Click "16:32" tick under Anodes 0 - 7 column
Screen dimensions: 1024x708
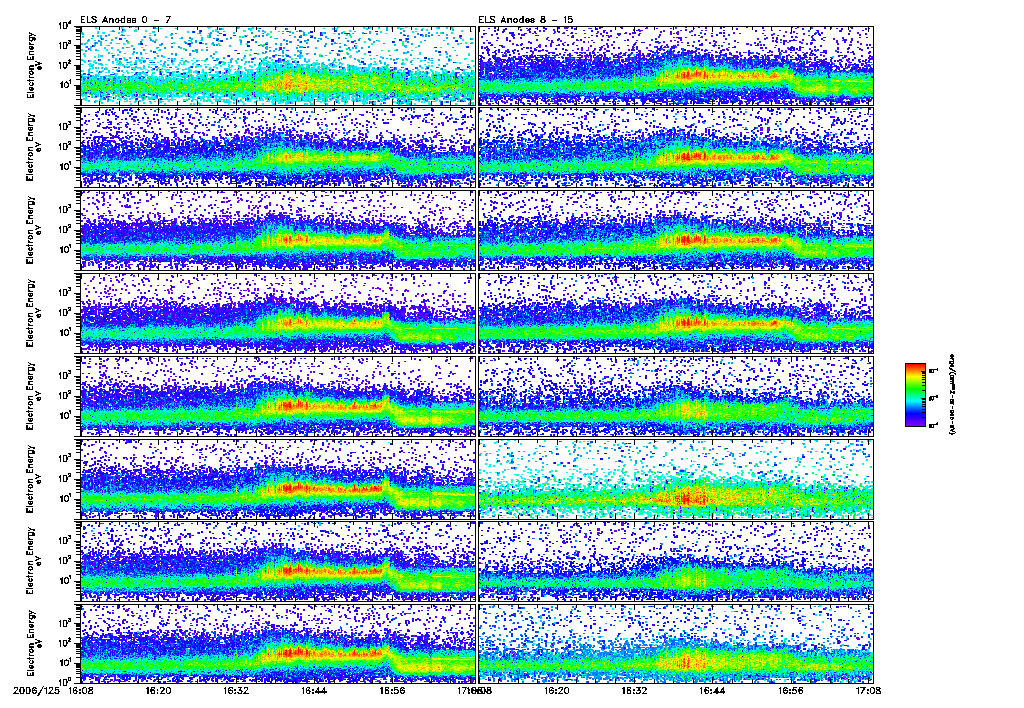[x=236, y=690]
